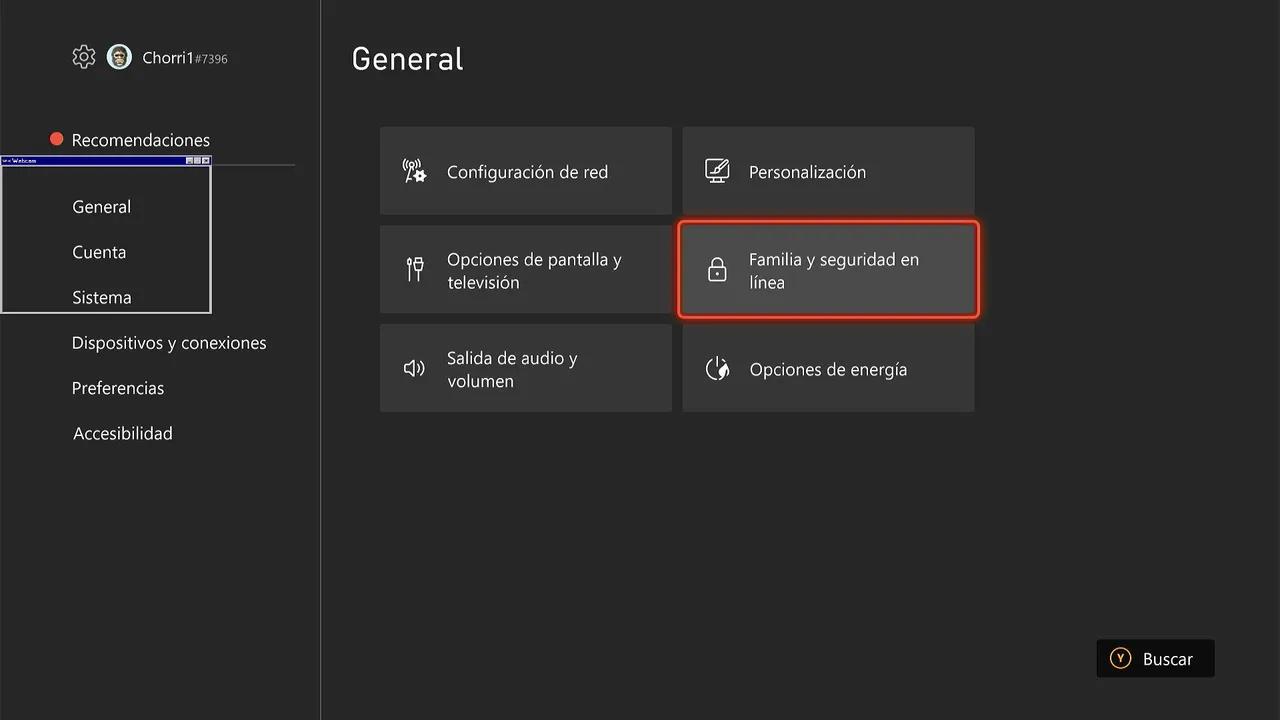Go to Sistema in the sidebar

click(x=102, y=297)
